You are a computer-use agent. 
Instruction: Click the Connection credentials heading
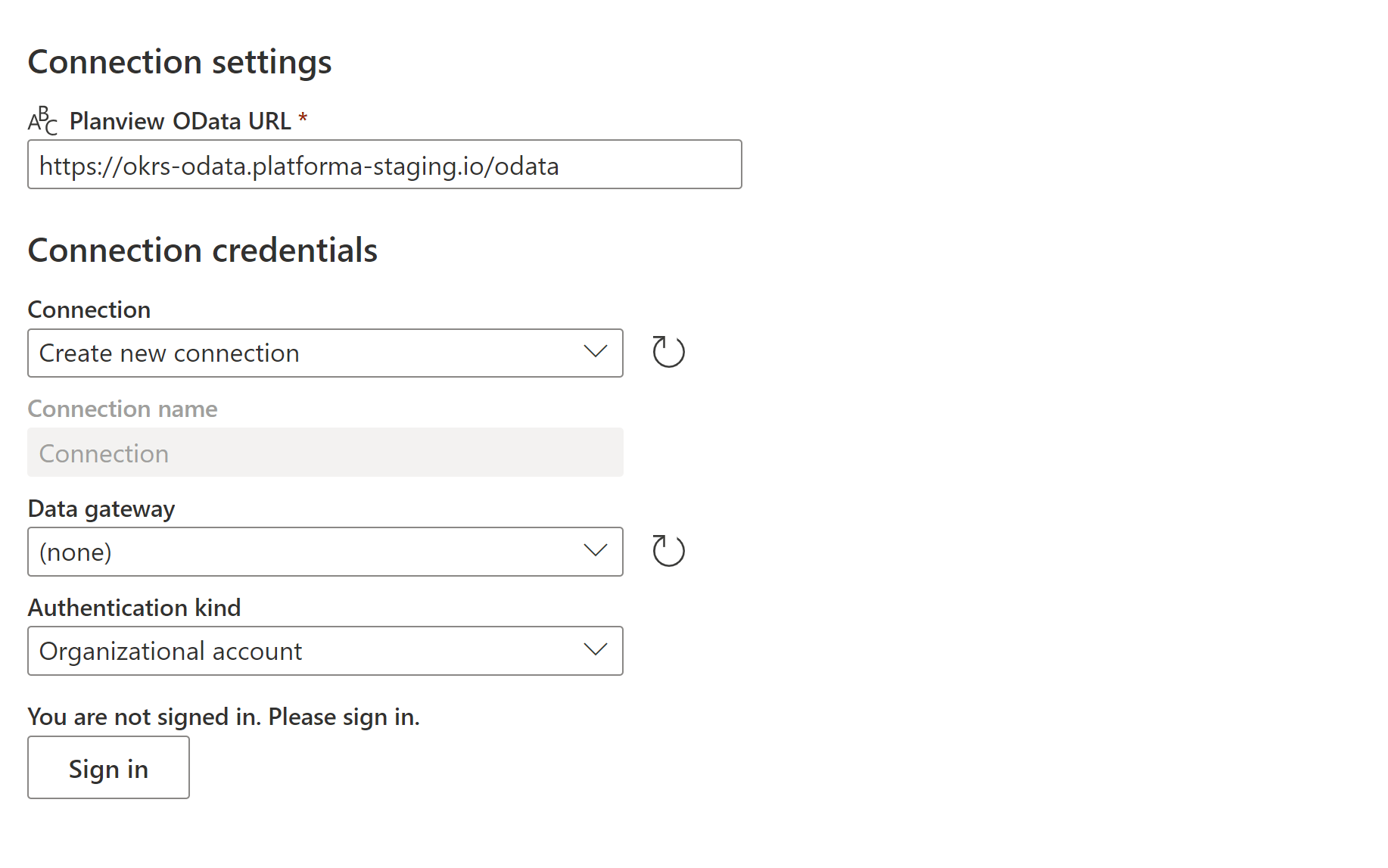pyautogui.click(x=202, y=250)
